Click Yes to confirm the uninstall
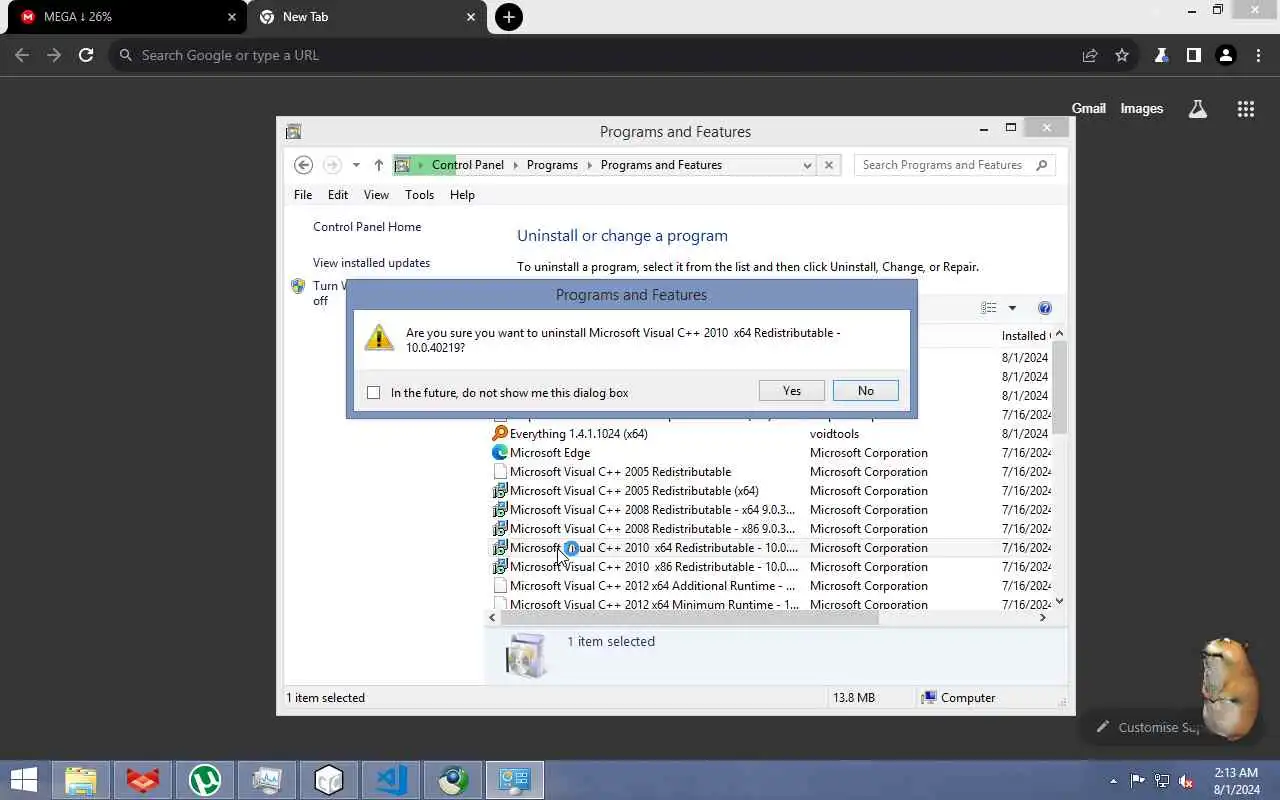The width and height of the screenshot is (1280, 800). click(x=792, y=391)
